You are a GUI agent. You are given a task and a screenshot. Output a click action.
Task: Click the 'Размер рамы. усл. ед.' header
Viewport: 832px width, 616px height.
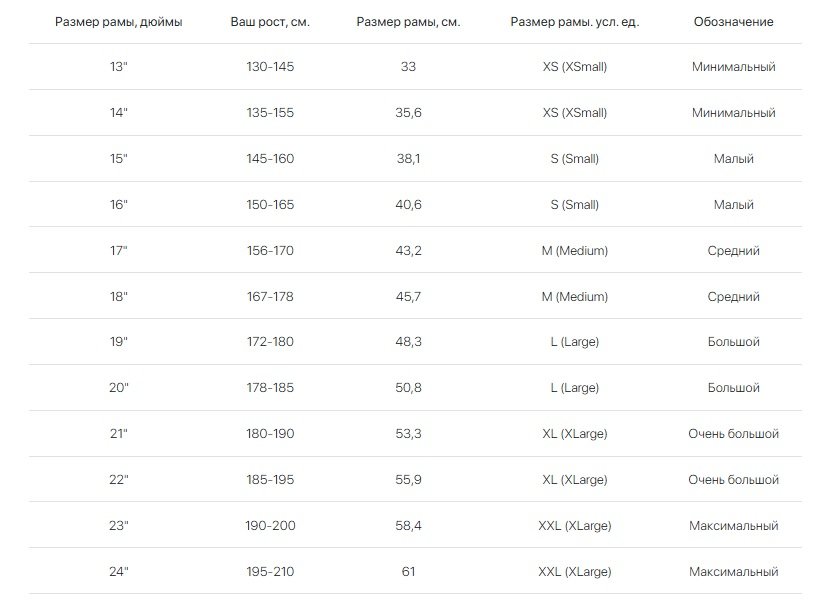click(575, 22)
